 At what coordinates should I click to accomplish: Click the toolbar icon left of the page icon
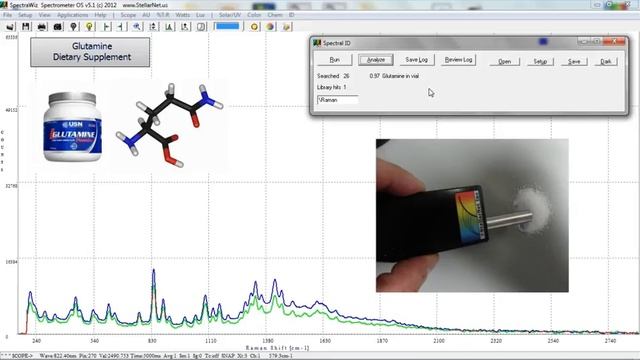184,27
